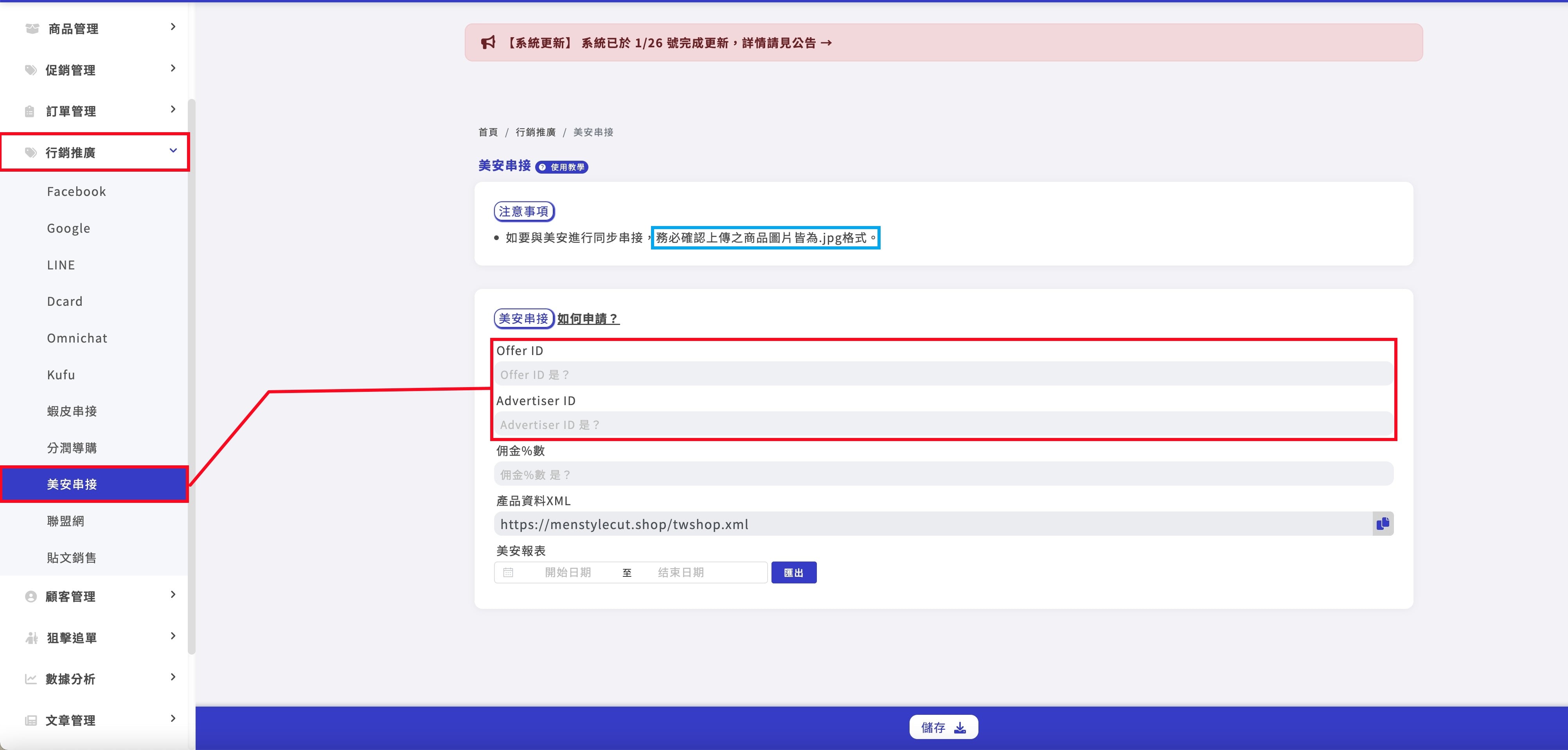Click the 商品管理 box icon
Image resolution: width=1568 pixels, height=750 pixels.
coord(32,29)
